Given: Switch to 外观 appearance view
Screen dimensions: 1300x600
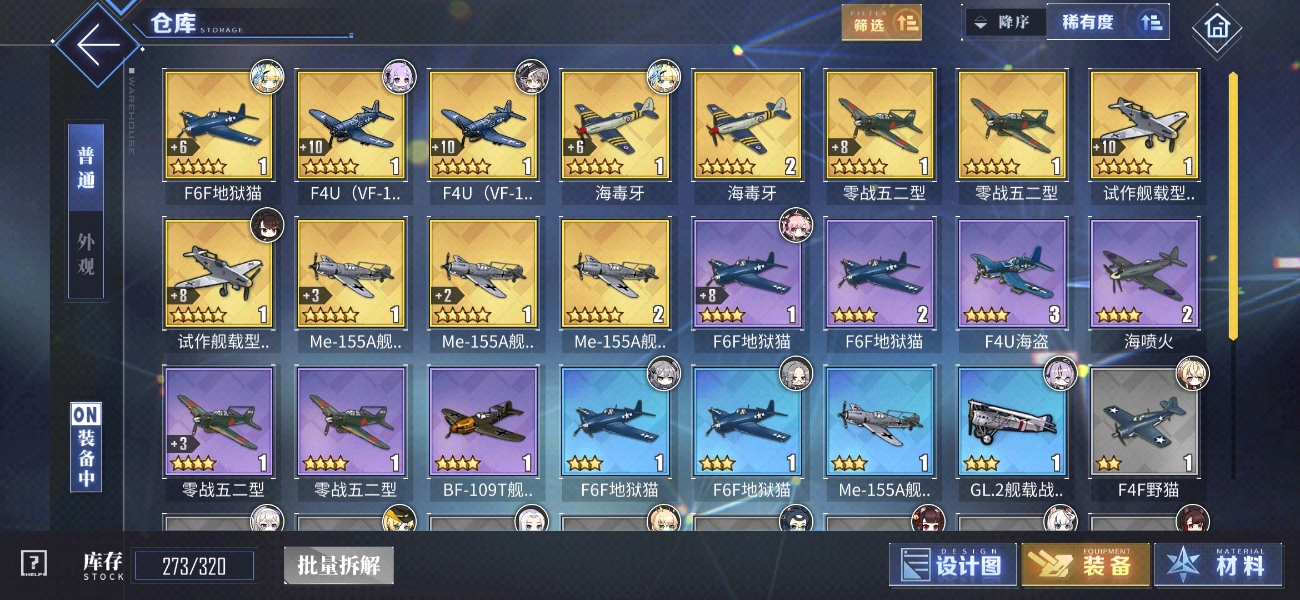Looking at the screenshot, I should pos(86,256).
